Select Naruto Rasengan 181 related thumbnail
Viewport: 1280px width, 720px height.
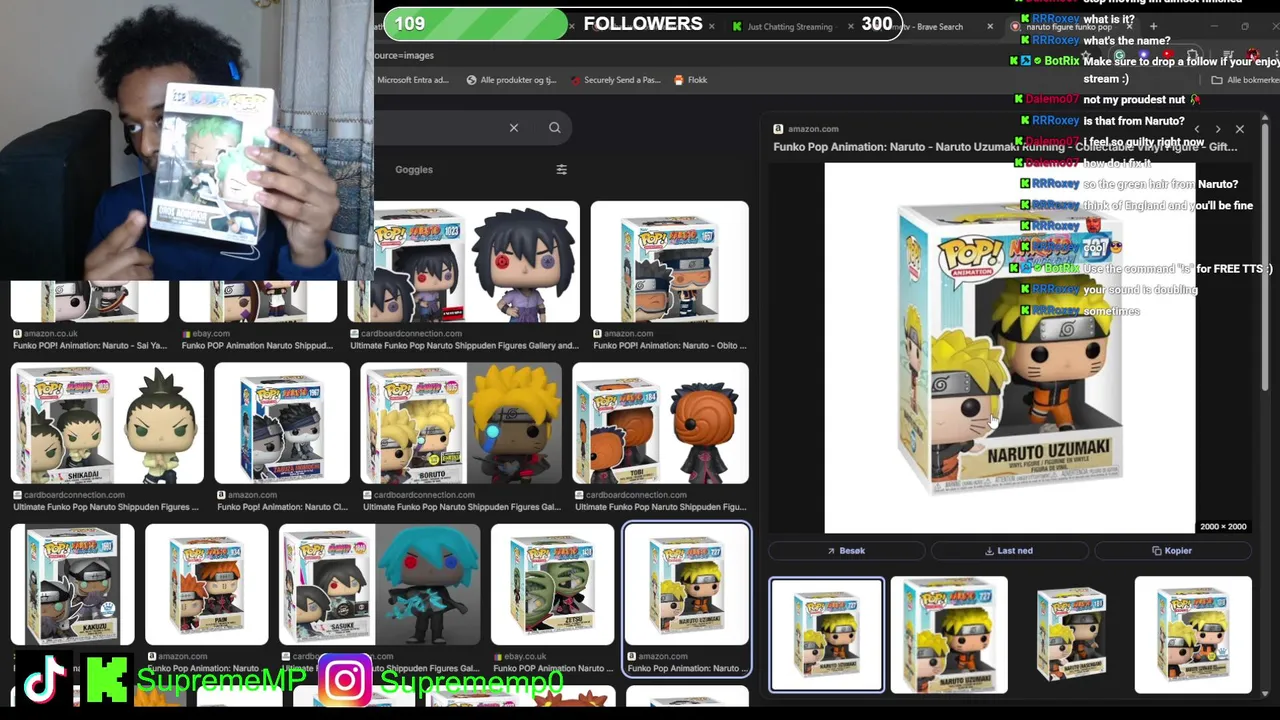tap(1071, 635)
